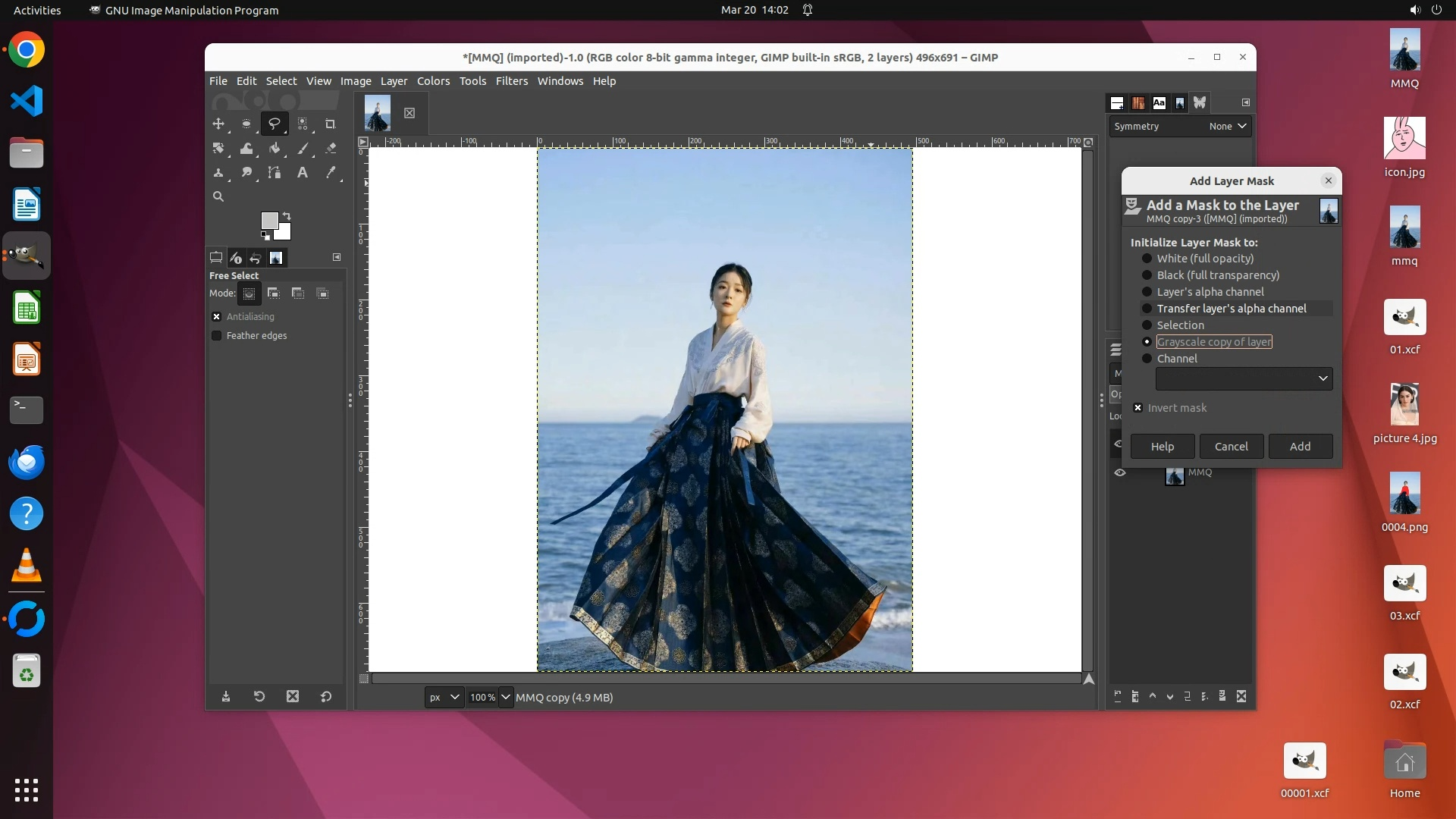Click Add to create the layer mask

click(1300, 447)
